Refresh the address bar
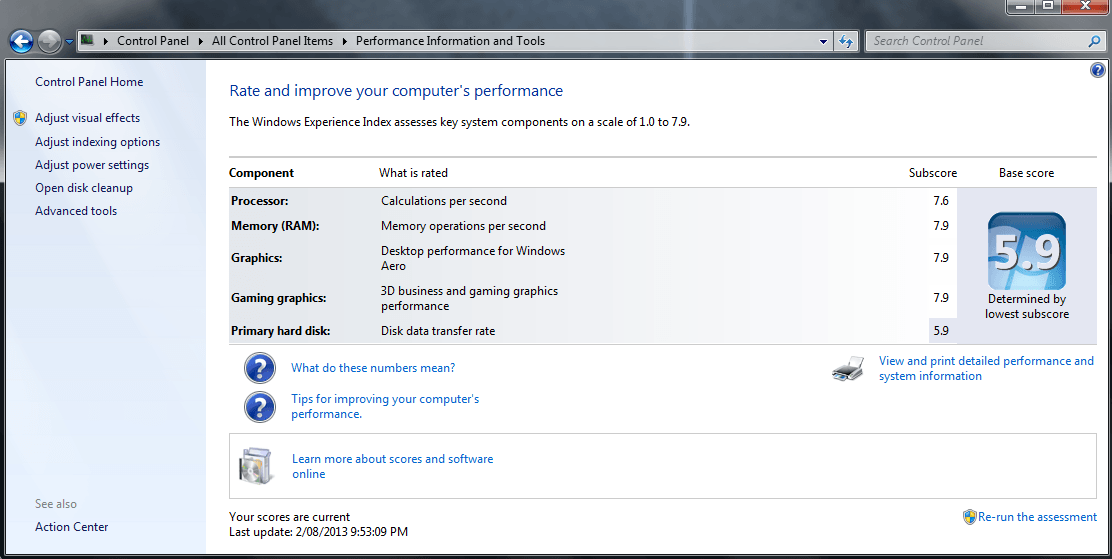This screenshot has height=559, width=1112. pyautogui.click(x=845, y=41)
